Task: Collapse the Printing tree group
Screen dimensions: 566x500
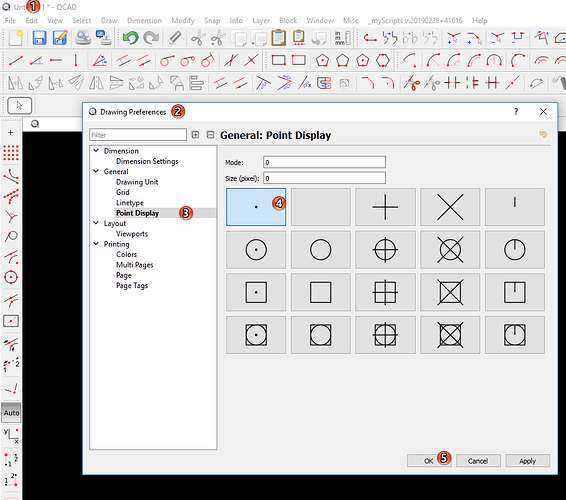Action: pyautogui.click(x=96, y=244)
